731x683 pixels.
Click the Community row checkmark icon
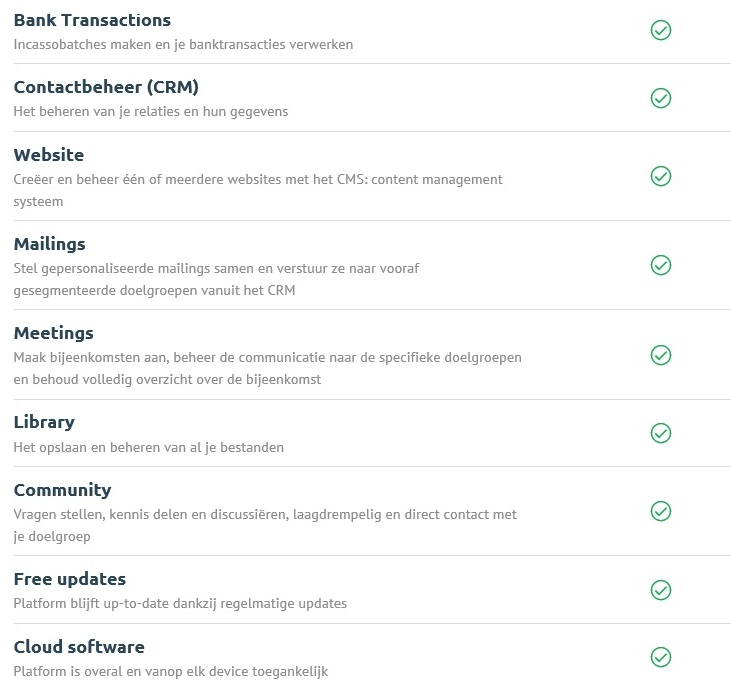pyautogui.click(x=661, y=511)
